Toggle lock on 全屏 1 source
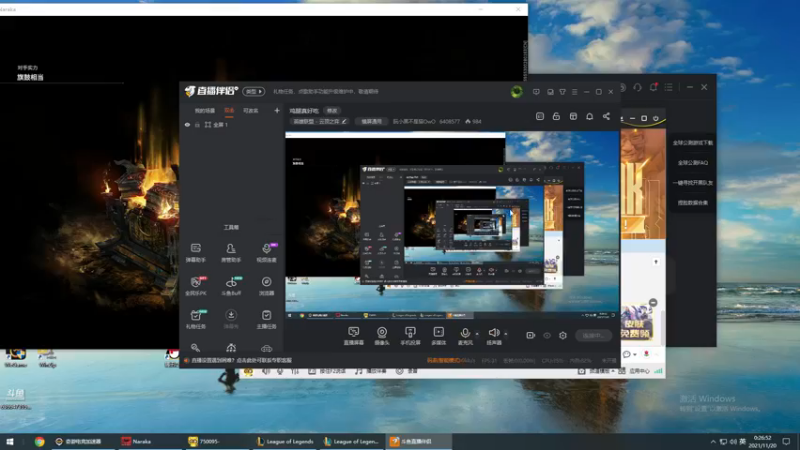The image size is (800, 450). 197,125
